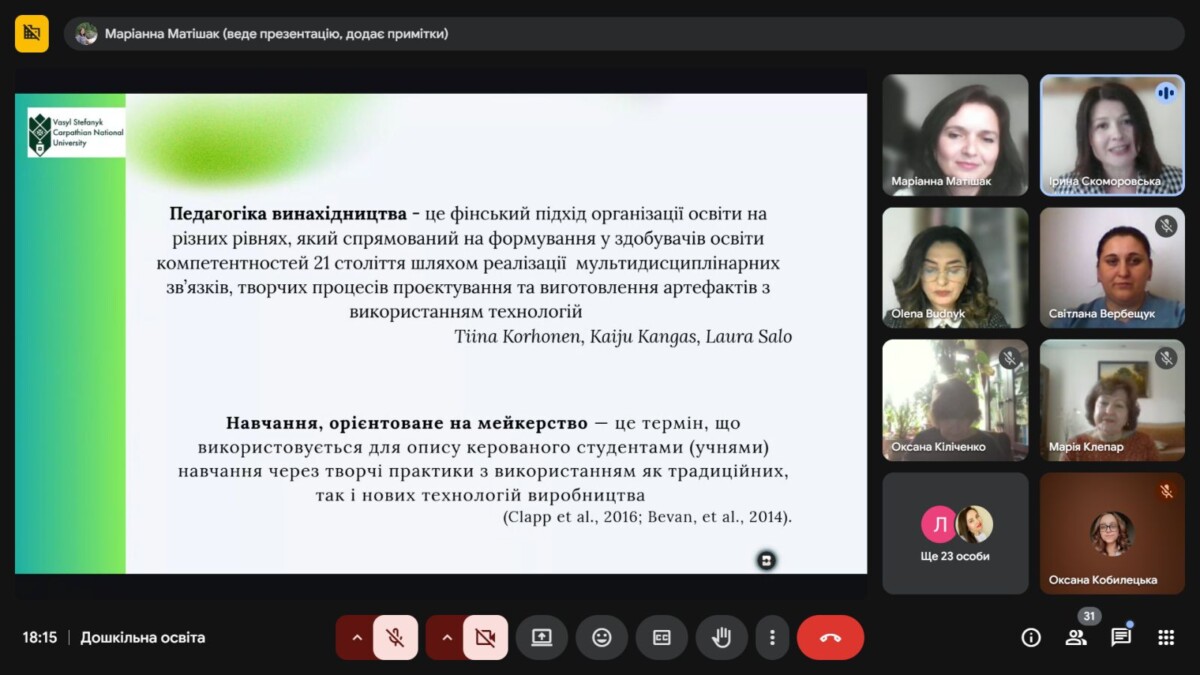Click the pin icon on the shared slide
Viewport: 1200px width, 675px height.
(x=767, y=560)
